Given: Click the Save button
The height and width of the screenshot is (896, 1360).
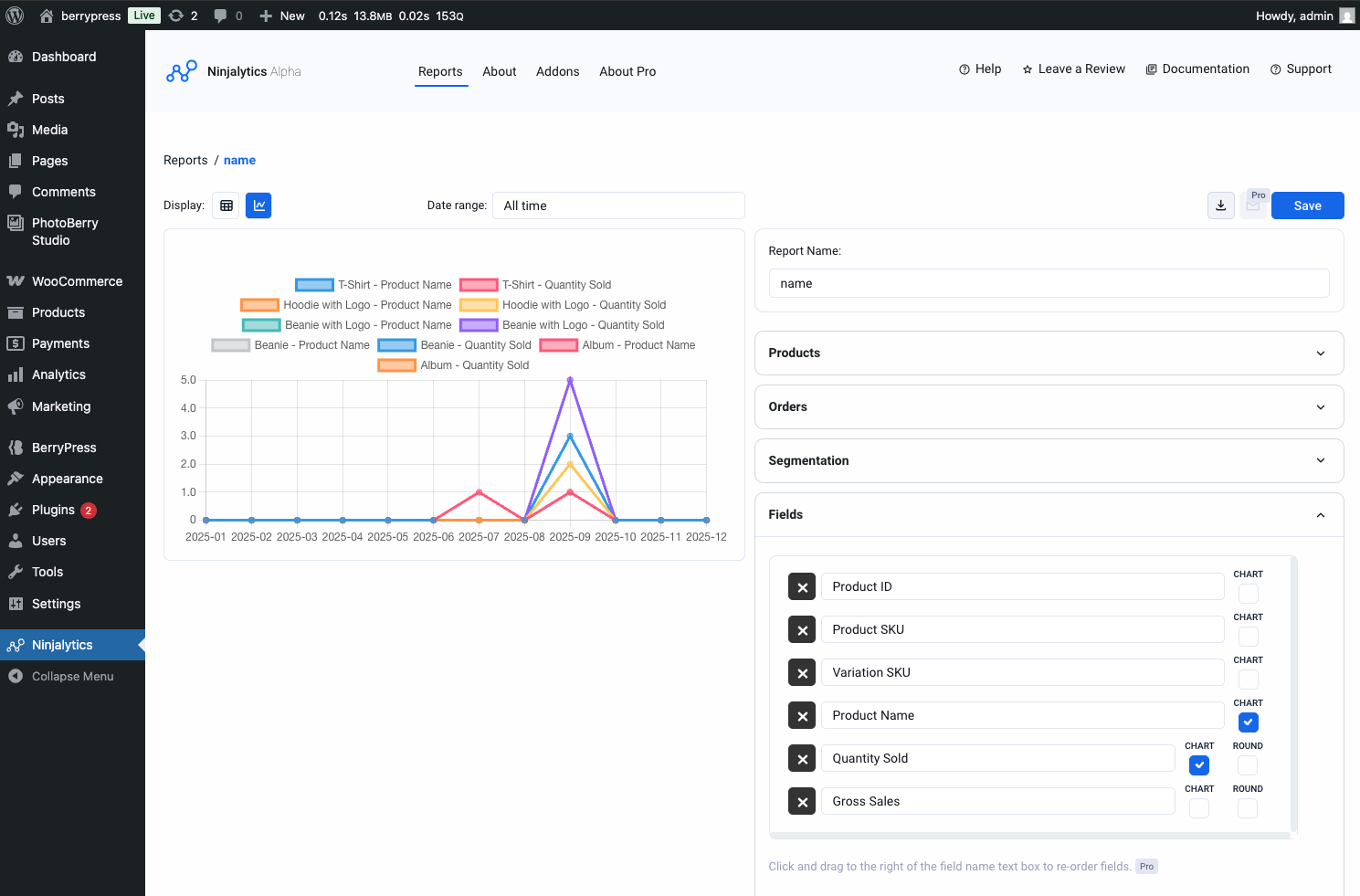Looking at the screenshot, I should tap(1307, 205).
